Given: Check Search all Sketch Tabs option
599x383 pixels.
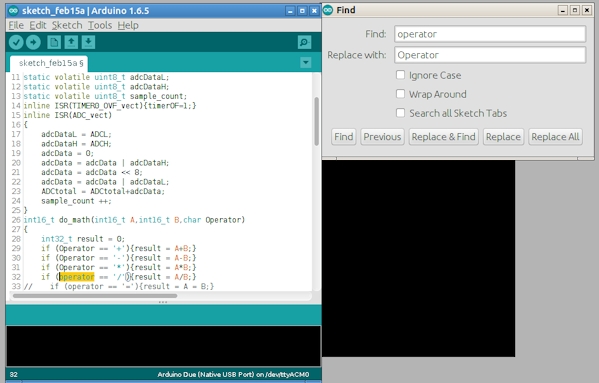Looking at the screenshot, I should pyautogui.click(x=400, y=113).
